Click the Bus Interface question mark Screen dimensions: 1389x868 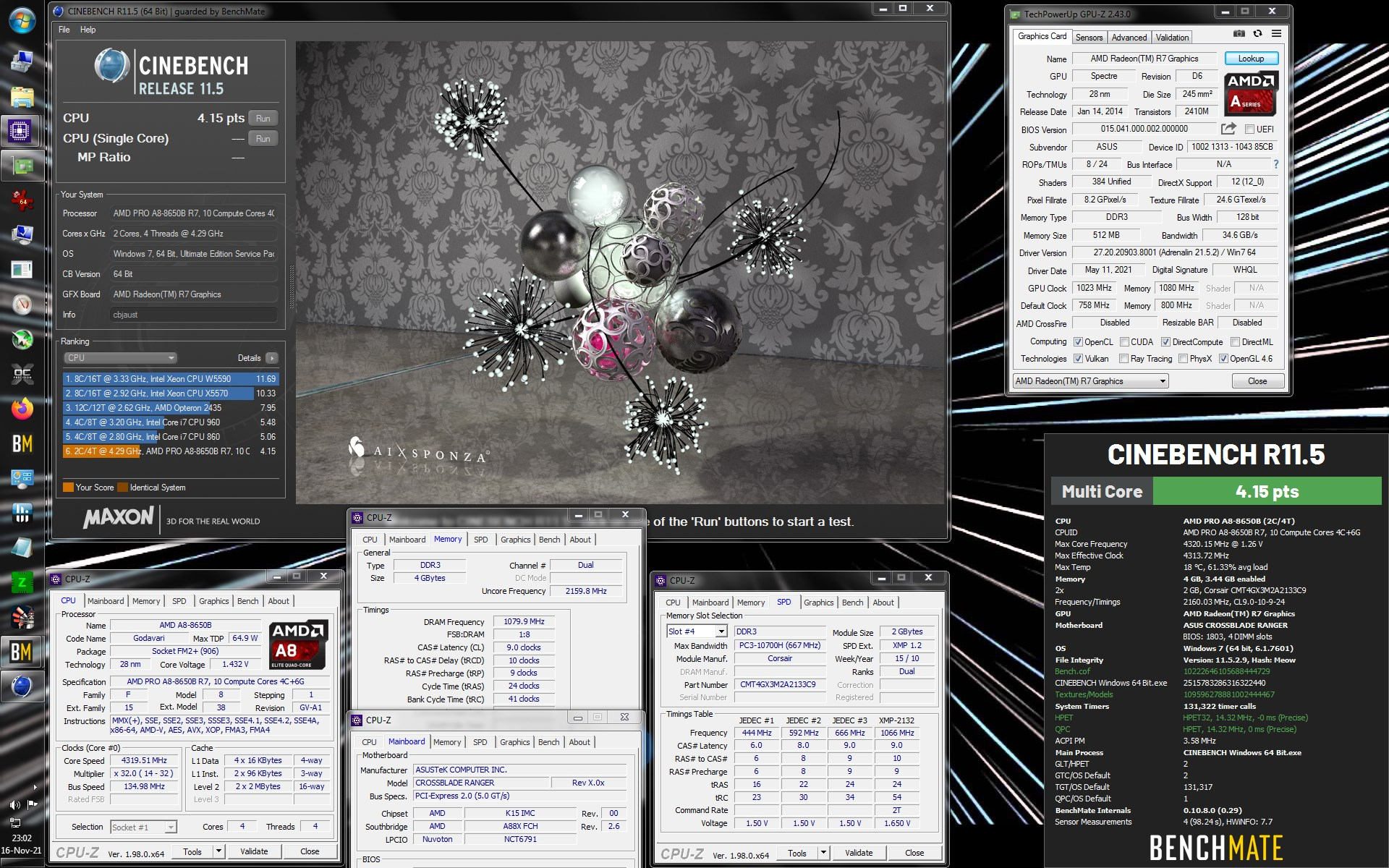point(1276,164)
